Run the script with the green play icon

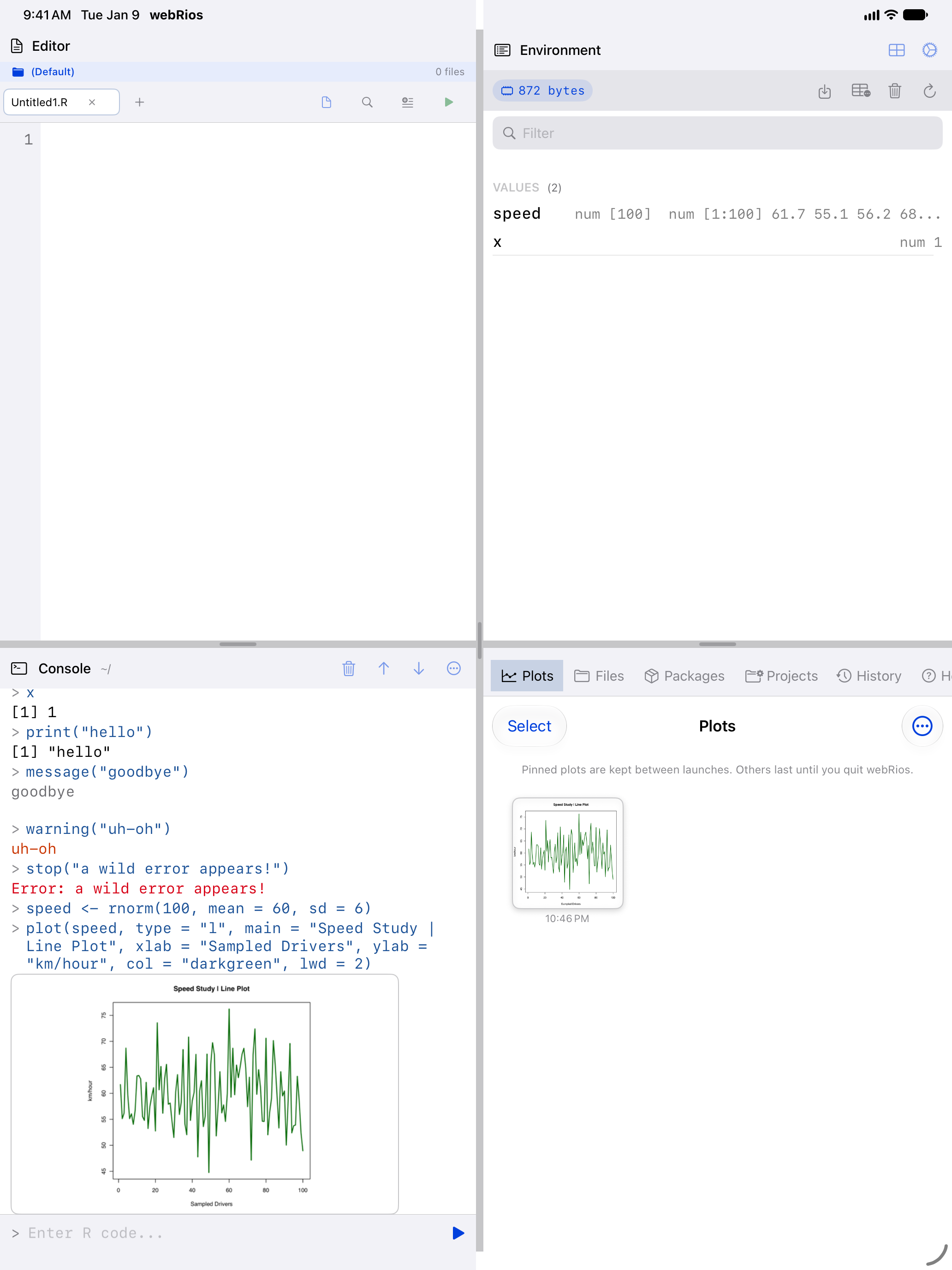[449, 102]
